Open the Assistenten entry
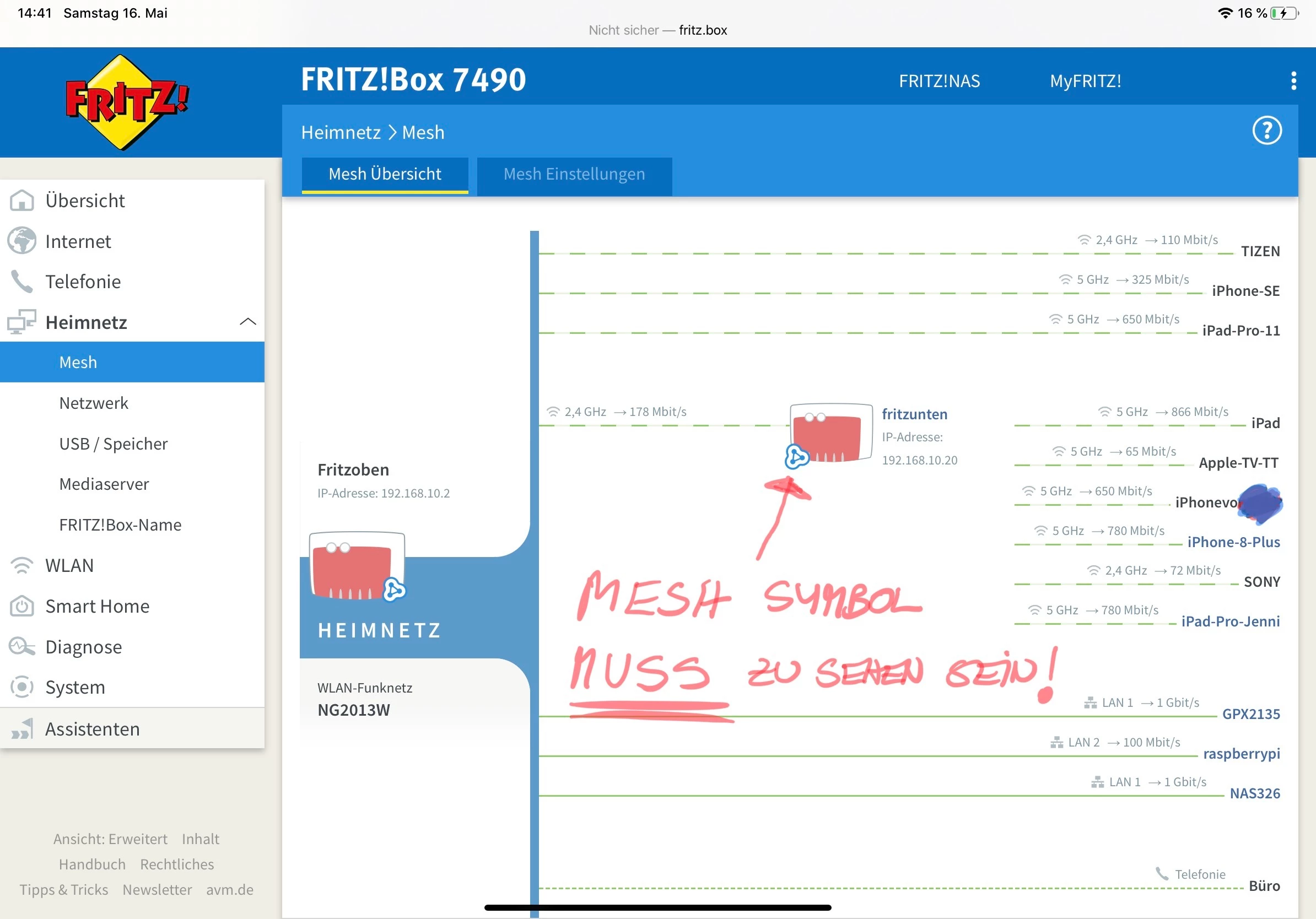1316x919 pixels. 92,729
